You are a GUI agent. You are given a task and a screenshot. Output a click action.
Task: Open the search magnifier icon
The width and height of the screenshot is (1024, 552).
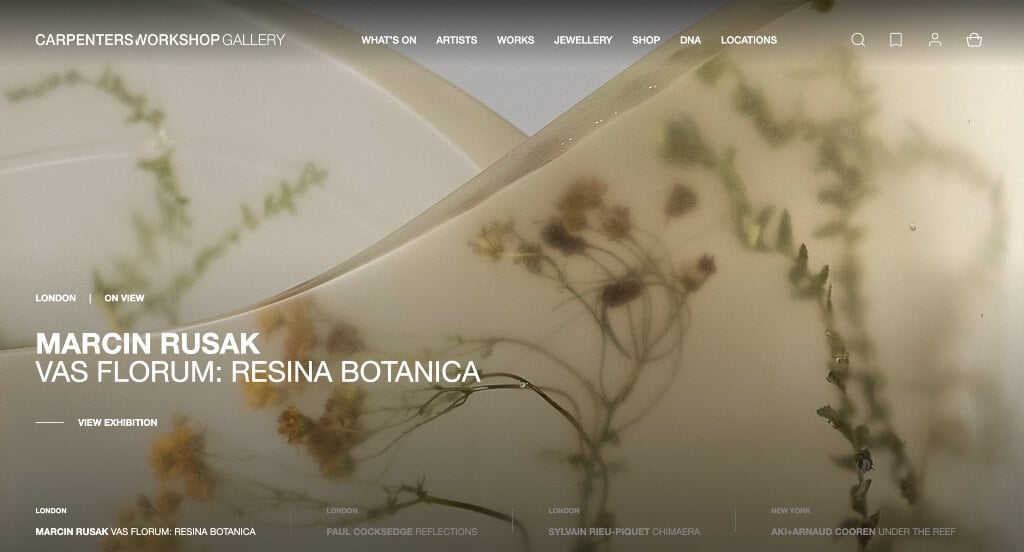[x=858, y=40]
